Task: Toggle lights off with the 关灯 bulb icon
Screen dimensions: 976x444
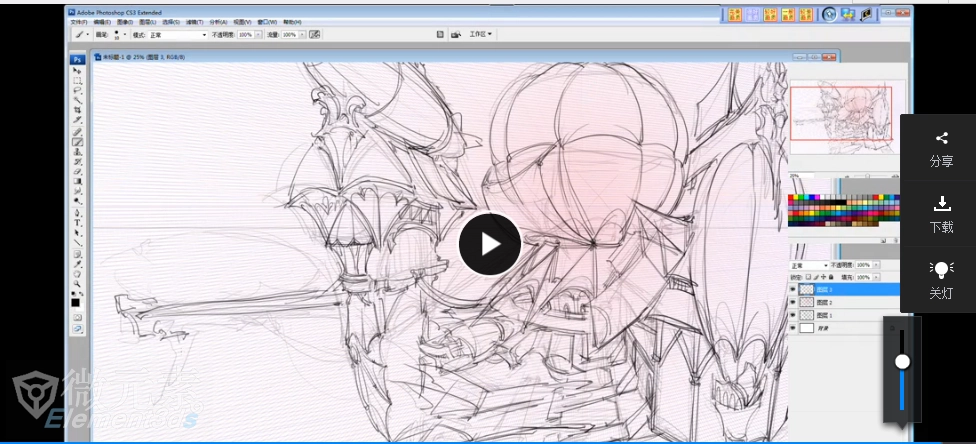Action: [x=941, y=269]
